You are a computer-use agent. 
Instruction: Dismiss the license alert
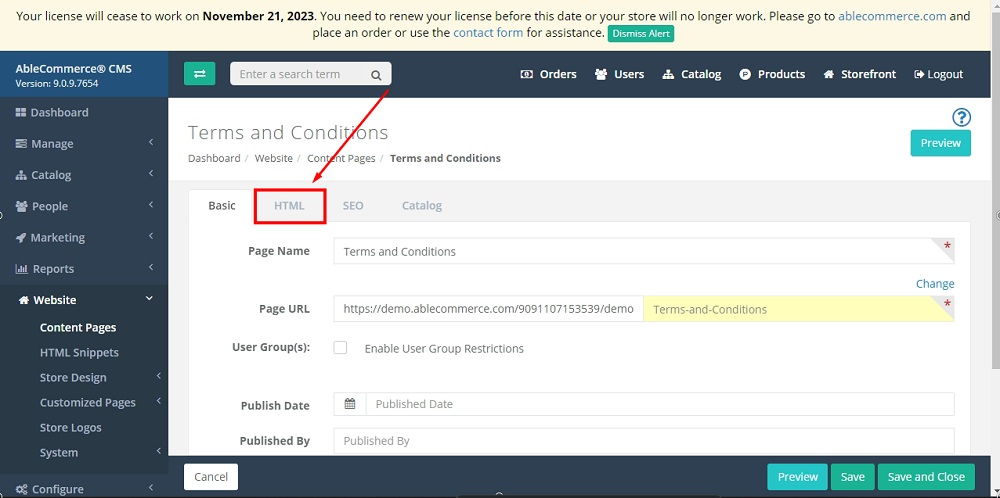[x=640, y=34]
